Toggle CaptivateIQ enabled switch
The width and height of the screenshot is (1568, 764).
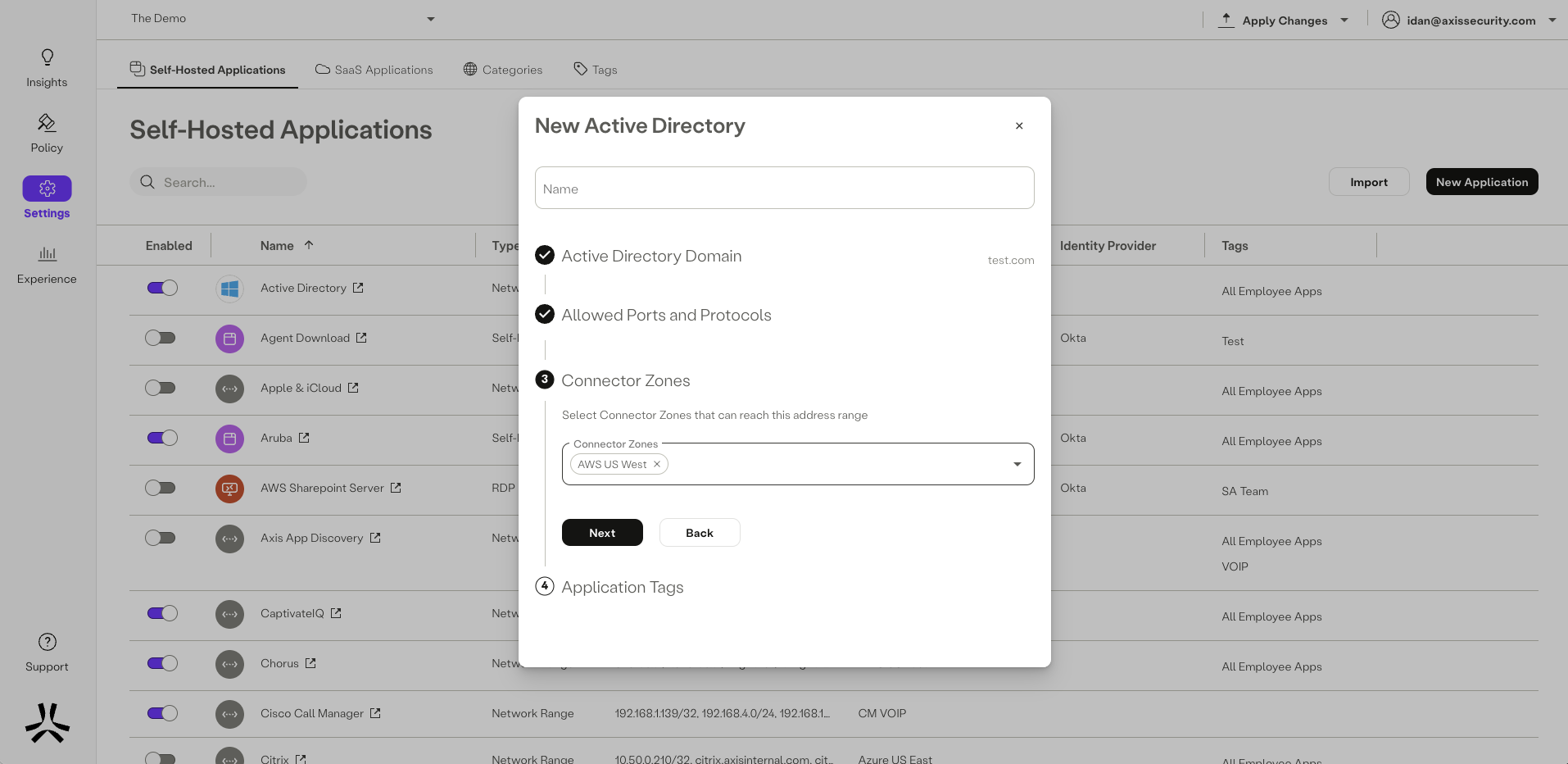162,613
